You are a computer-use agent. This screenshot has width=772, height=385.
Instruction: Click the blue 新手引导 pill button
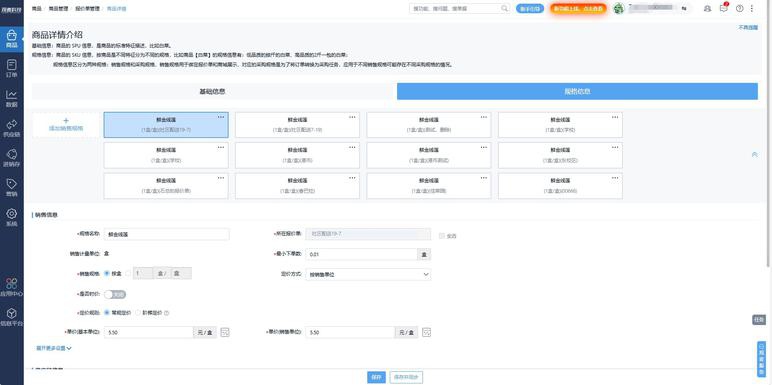coord(530,8)
